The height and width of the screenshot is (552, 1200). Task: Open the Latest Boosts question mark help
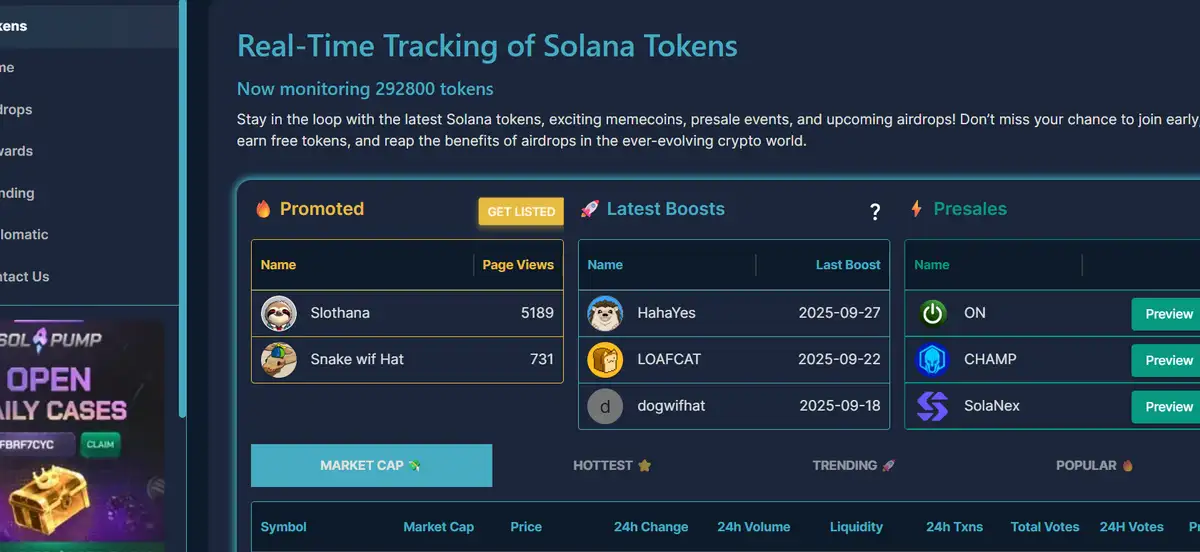coord(875,212)
